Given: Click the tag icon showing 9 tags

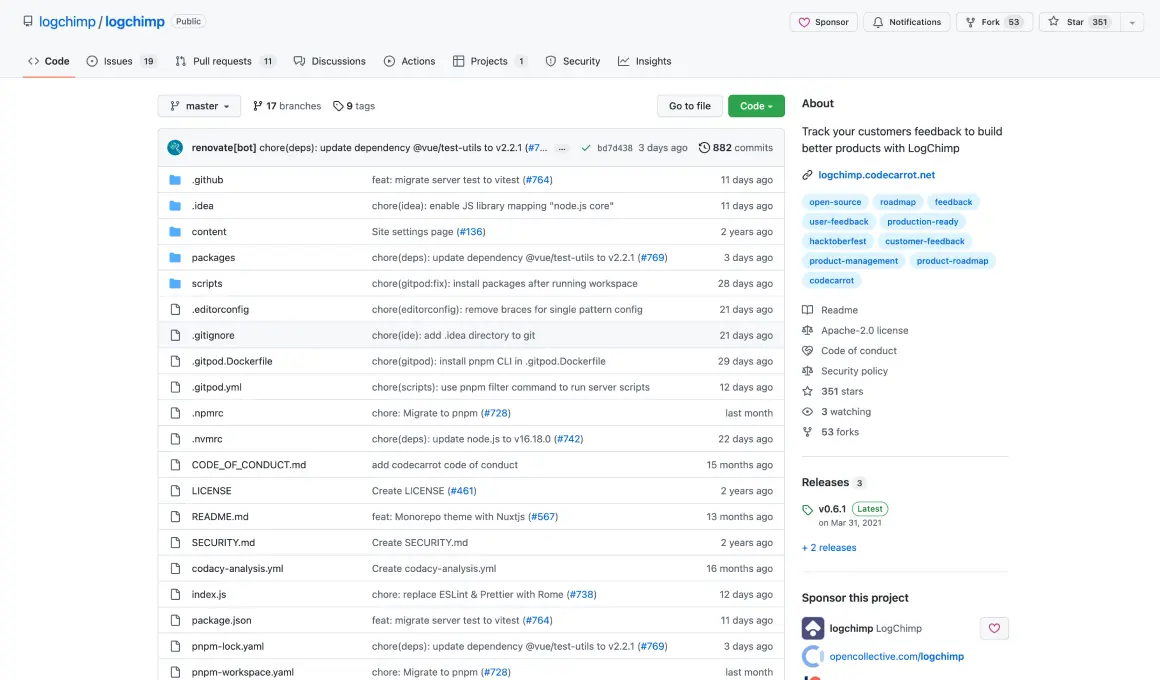Looking at the screenshot, I should (x=337, y=105).
